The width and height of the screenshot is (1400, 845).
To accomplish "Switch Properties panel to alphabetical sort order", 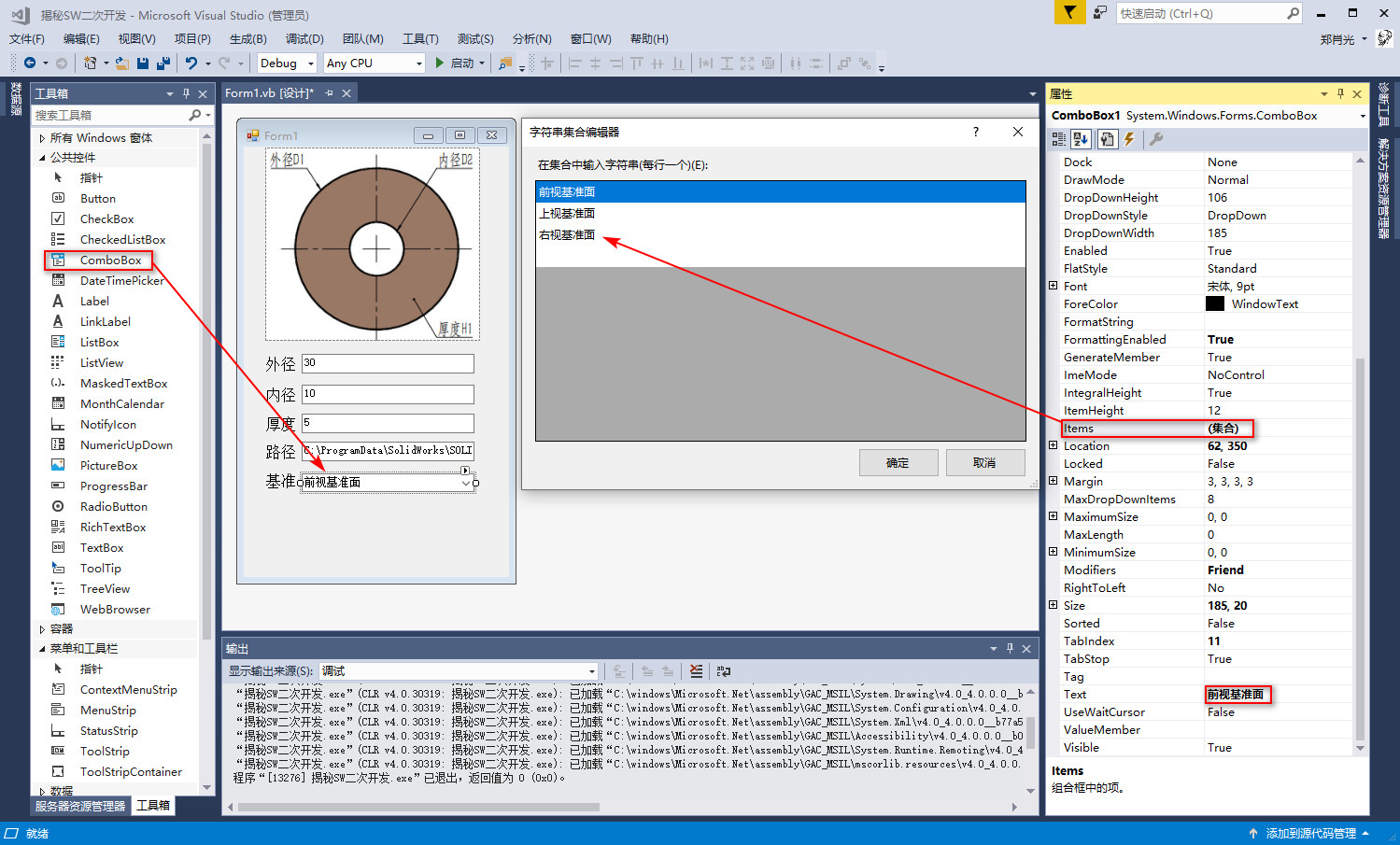I will tap(1081, 138).
